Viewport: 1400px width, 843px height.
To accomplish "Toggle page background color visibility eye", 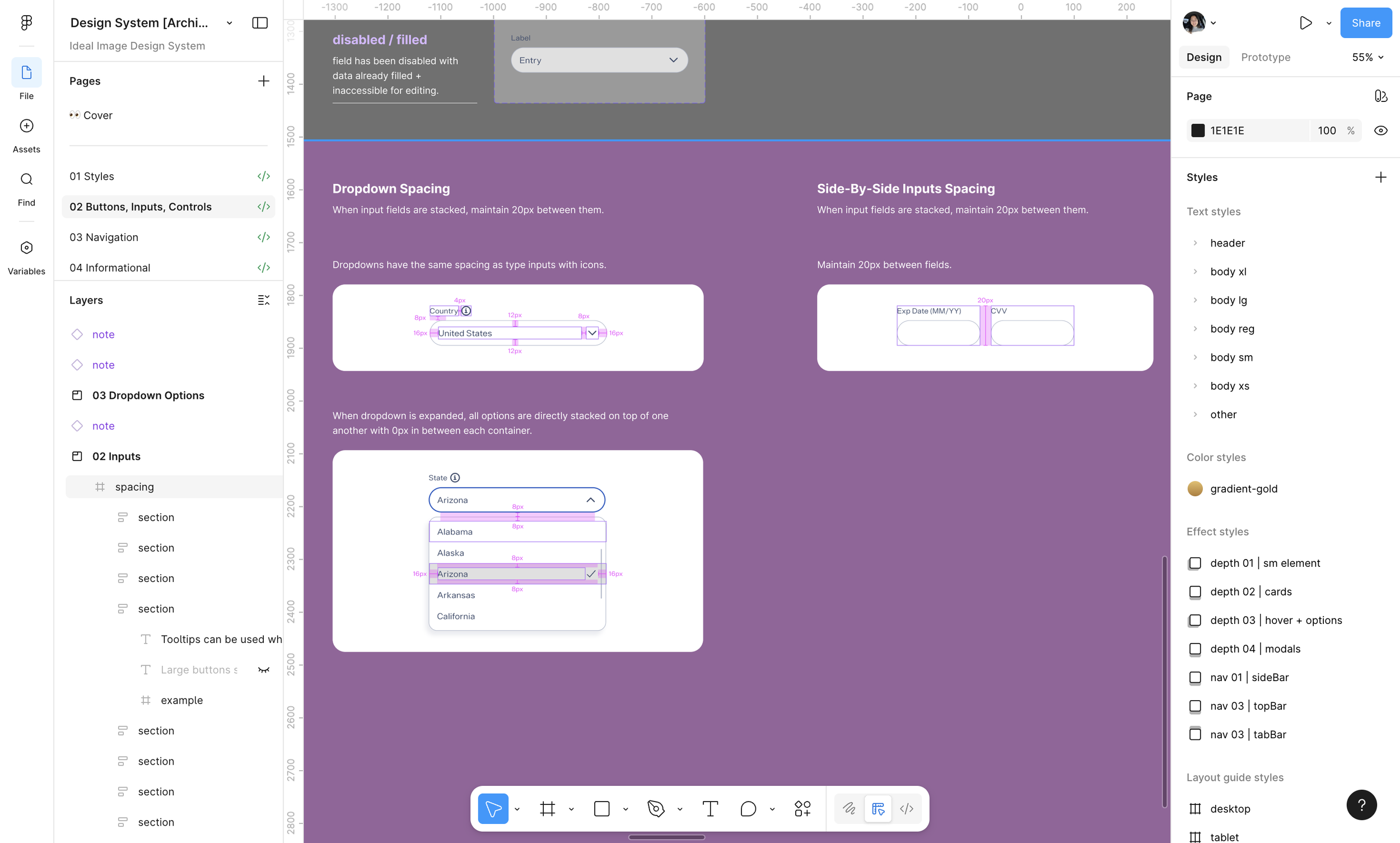I will click(x=1380, y=131).
